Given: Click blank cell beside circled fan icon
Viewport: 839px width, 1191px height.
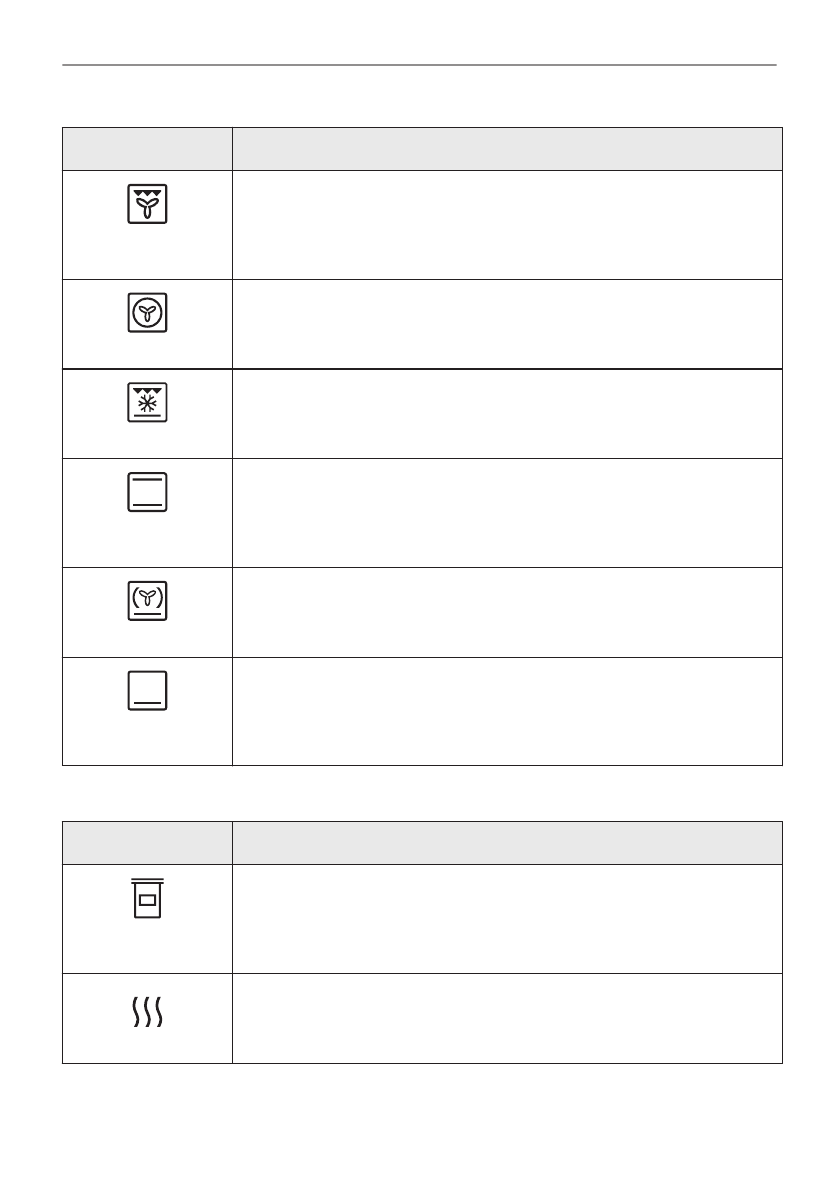Looking at the screenshot, I should point(507,324).
